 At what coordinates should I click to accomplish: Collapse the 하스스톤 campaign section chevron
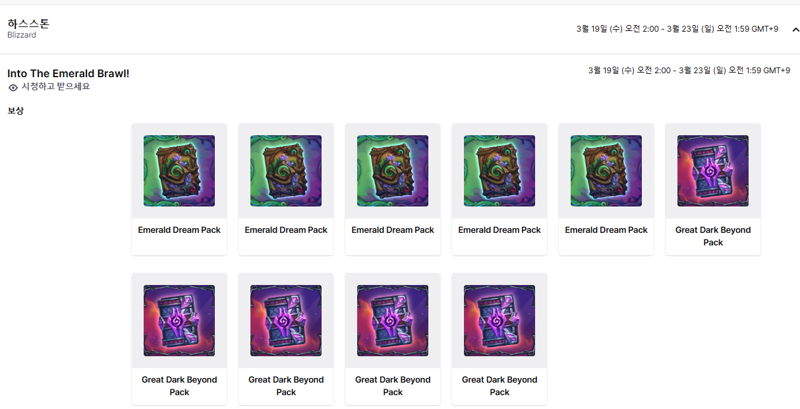pyautogui.click(x=795, y=30)
